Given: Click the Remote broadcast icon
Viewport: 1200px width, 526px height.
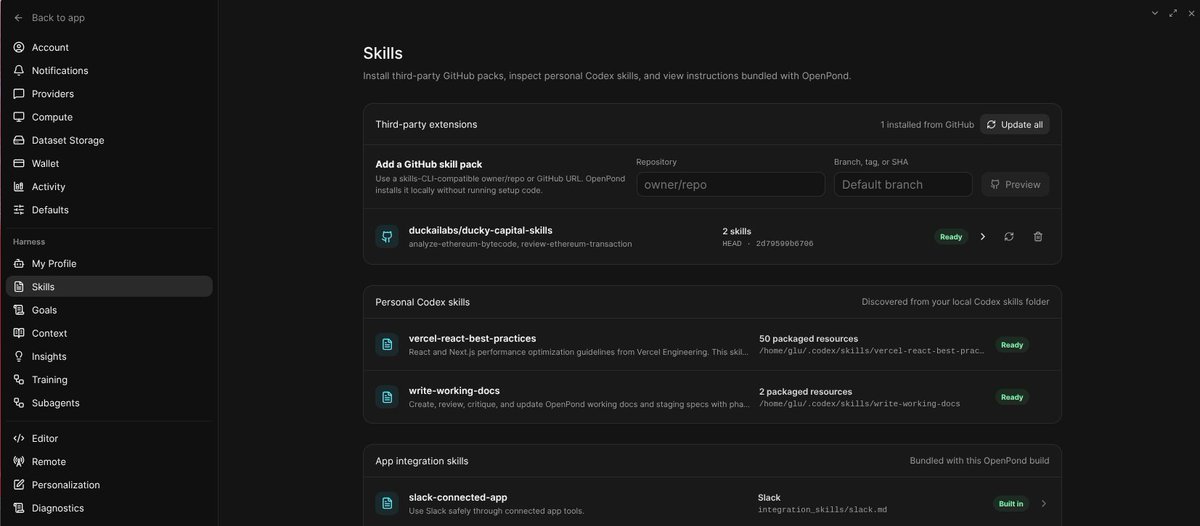Looking at the screenshot, I should [19, 462].
